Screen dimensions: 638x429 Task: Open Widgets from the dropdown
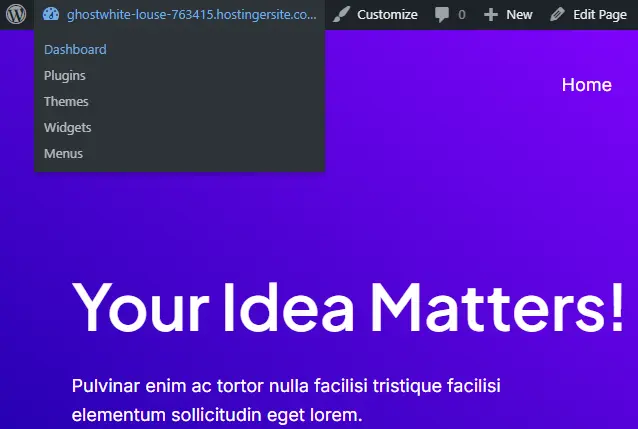(68, 128)
